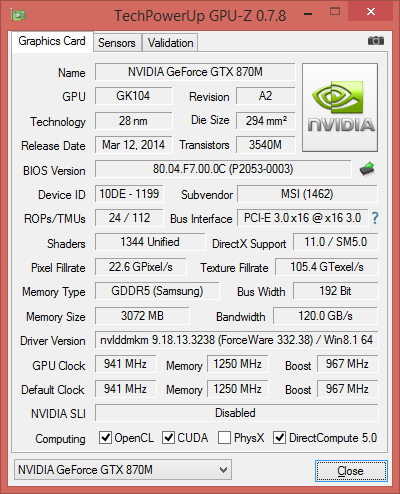
Task: Click the Default Clock row Memory 1250 MHz field
Action: tap(238, 389)
